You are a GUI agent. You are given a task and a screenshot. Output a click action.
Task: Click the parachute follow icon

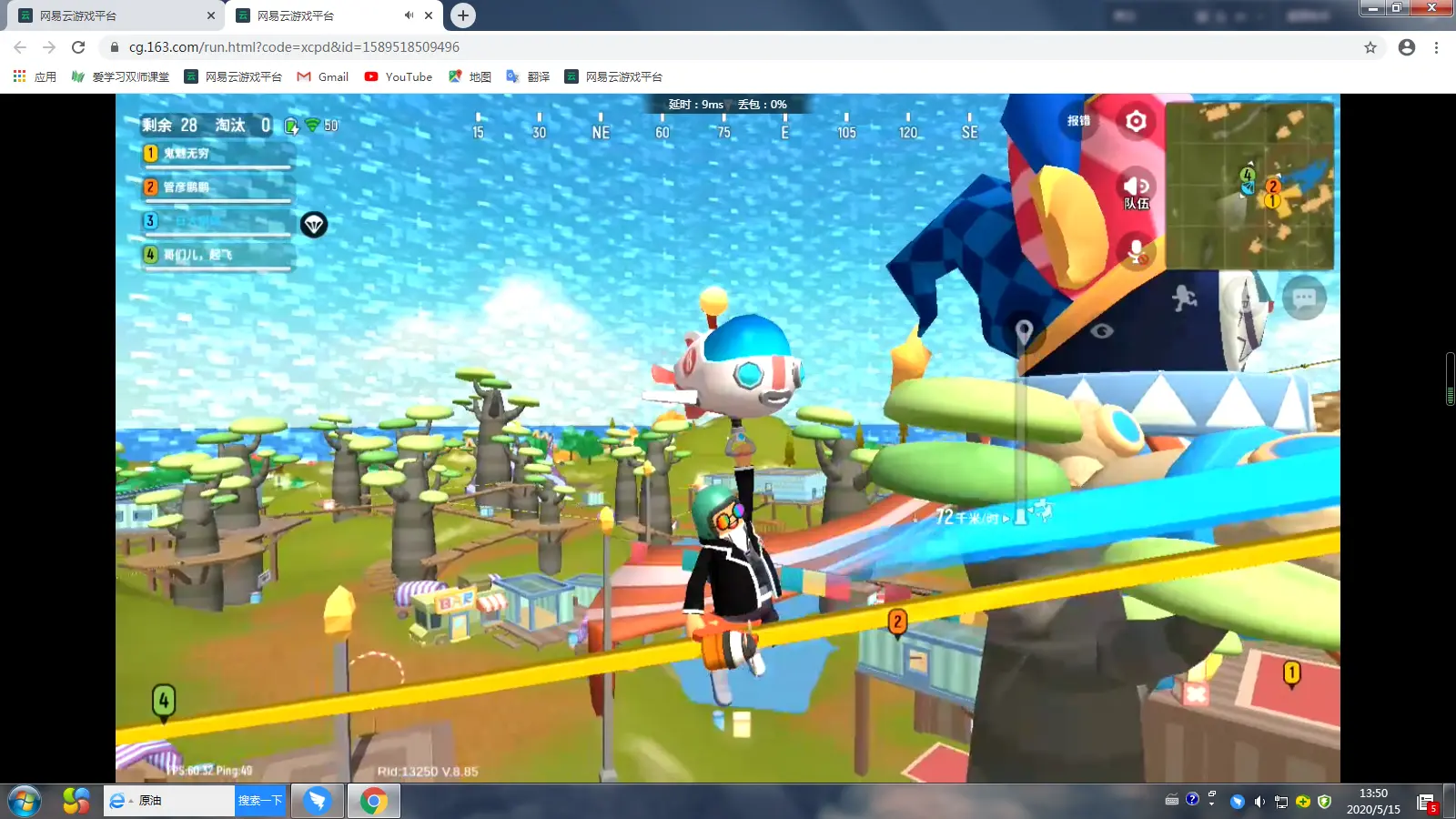[314, 224]
